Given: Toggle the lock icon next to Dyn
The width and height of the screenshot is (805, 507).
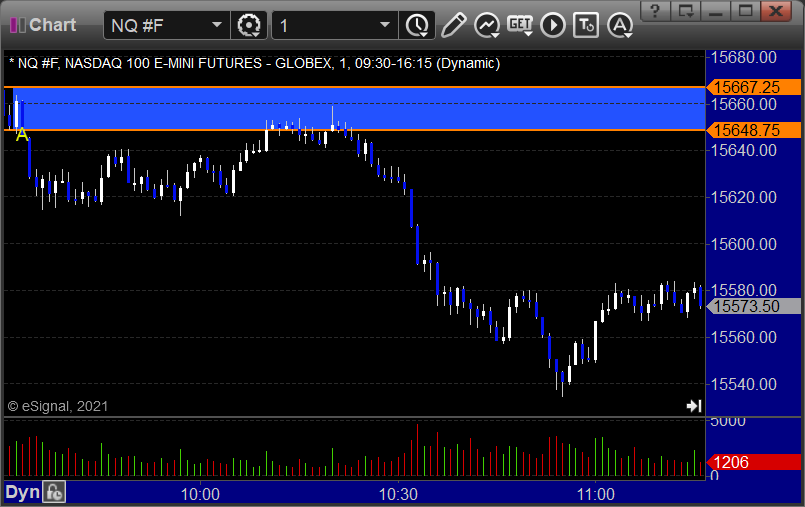Looking at the screenshot, I should [x=54, y=492].
